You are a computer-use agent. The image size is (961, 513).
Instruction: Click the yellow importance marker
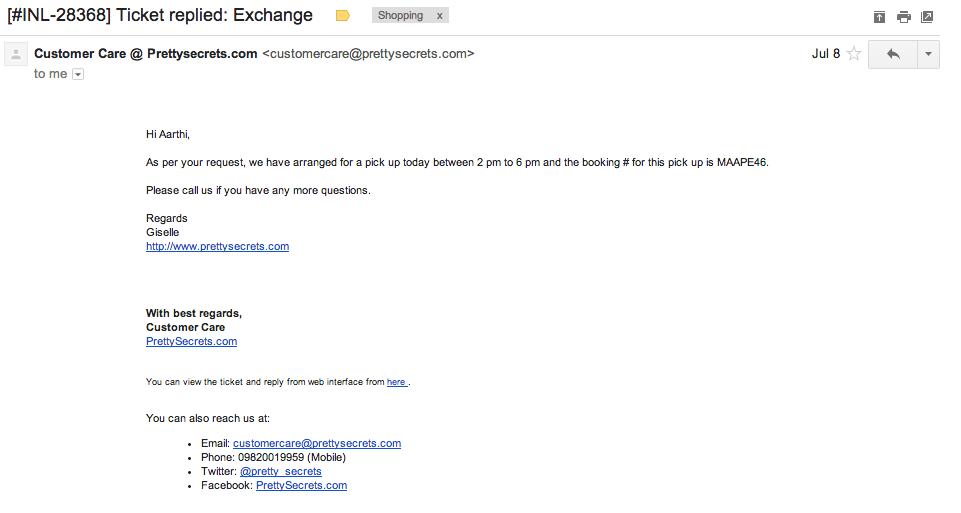coord(343,16)
